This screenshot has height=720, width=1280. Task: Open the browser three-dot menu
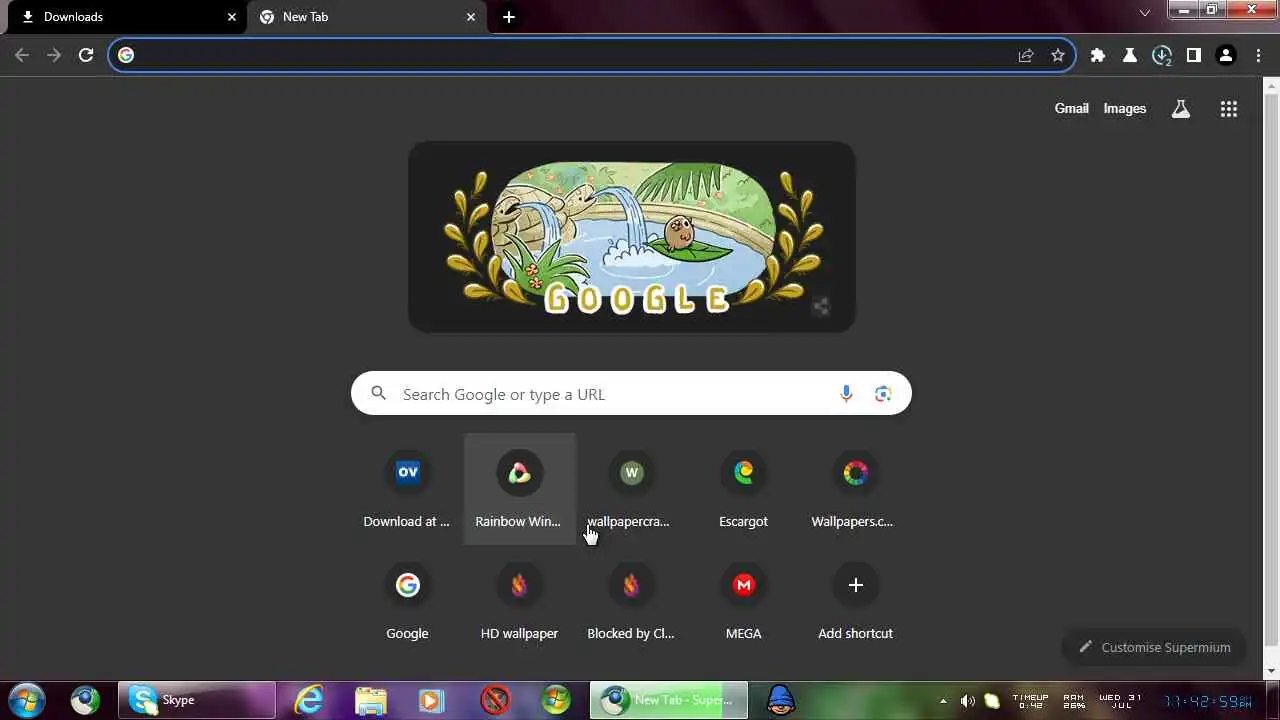tap(1259, 55)
